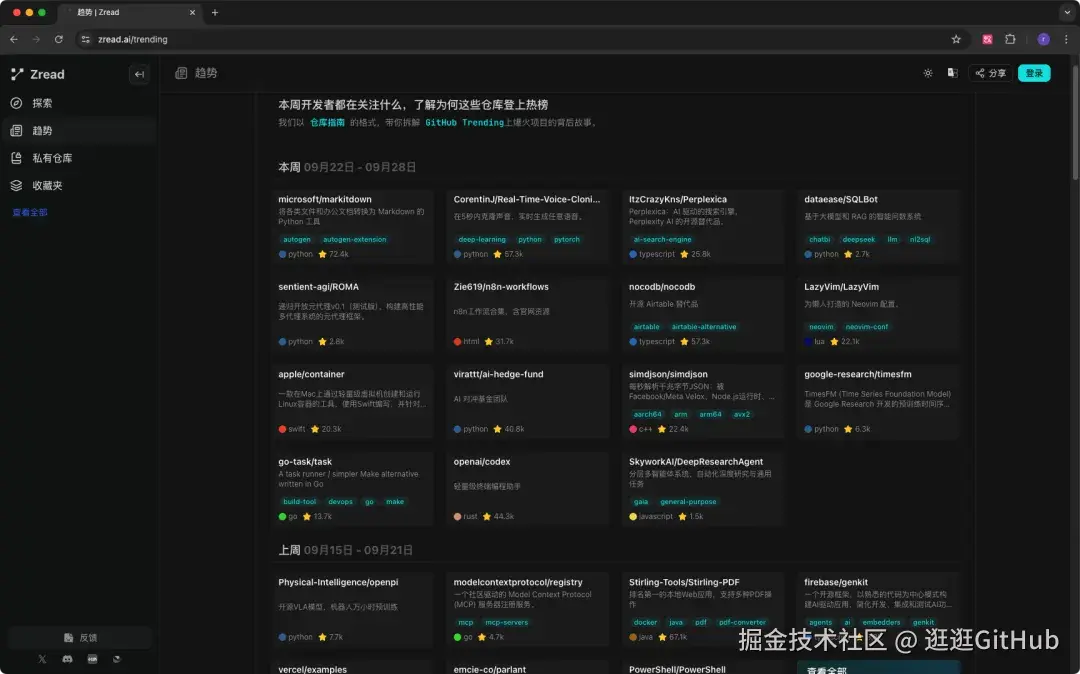Reload the page via the browser refresh icon

point(60,39)
